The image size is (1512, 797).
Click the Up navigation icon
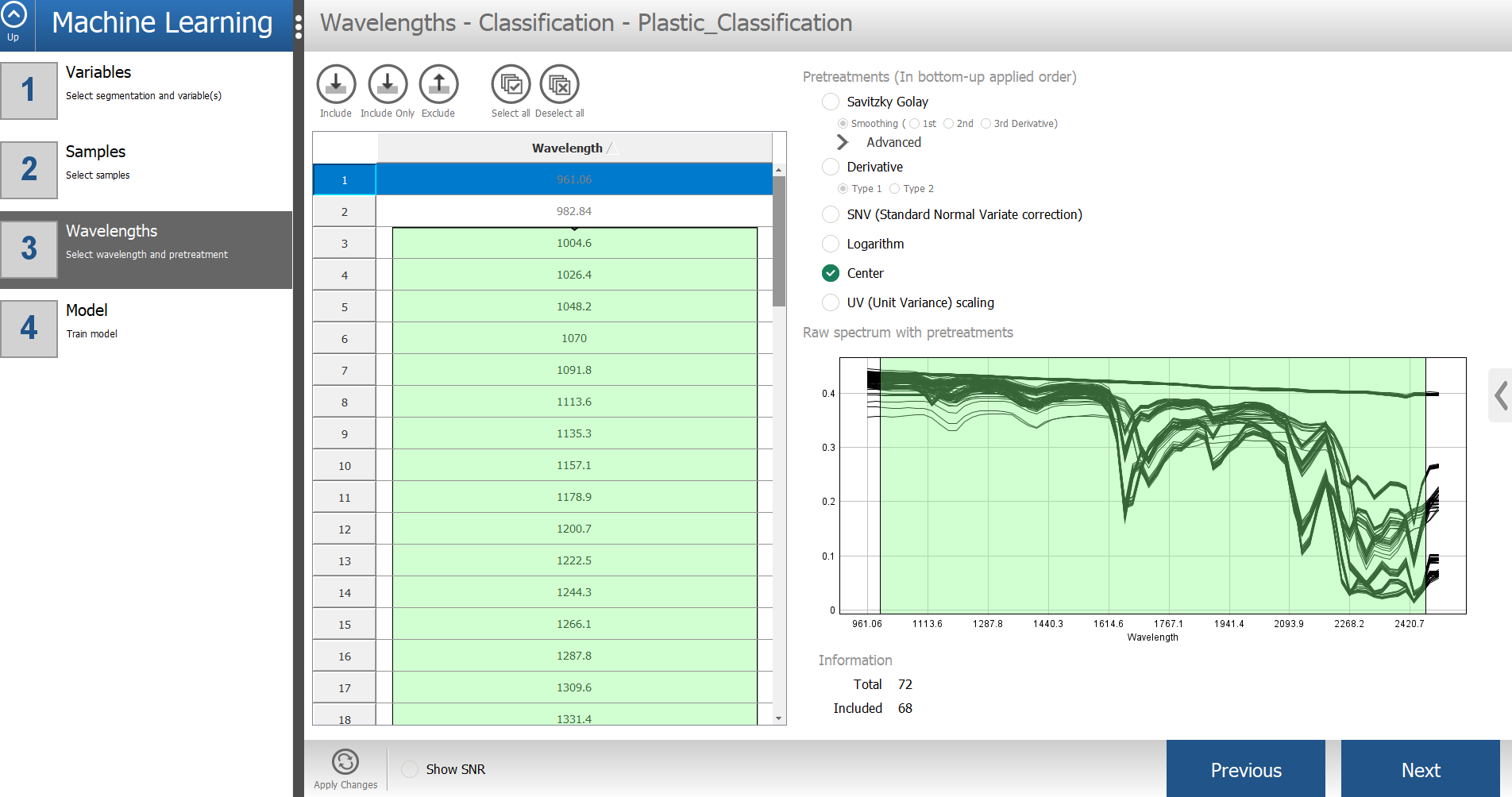click(13, 17)
